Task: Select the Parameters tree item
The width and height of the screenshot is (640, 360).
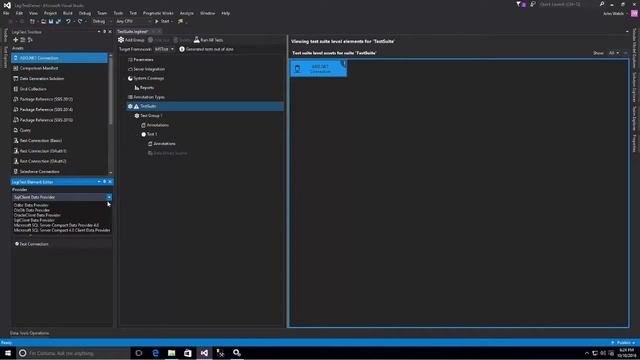Action: 143,60
